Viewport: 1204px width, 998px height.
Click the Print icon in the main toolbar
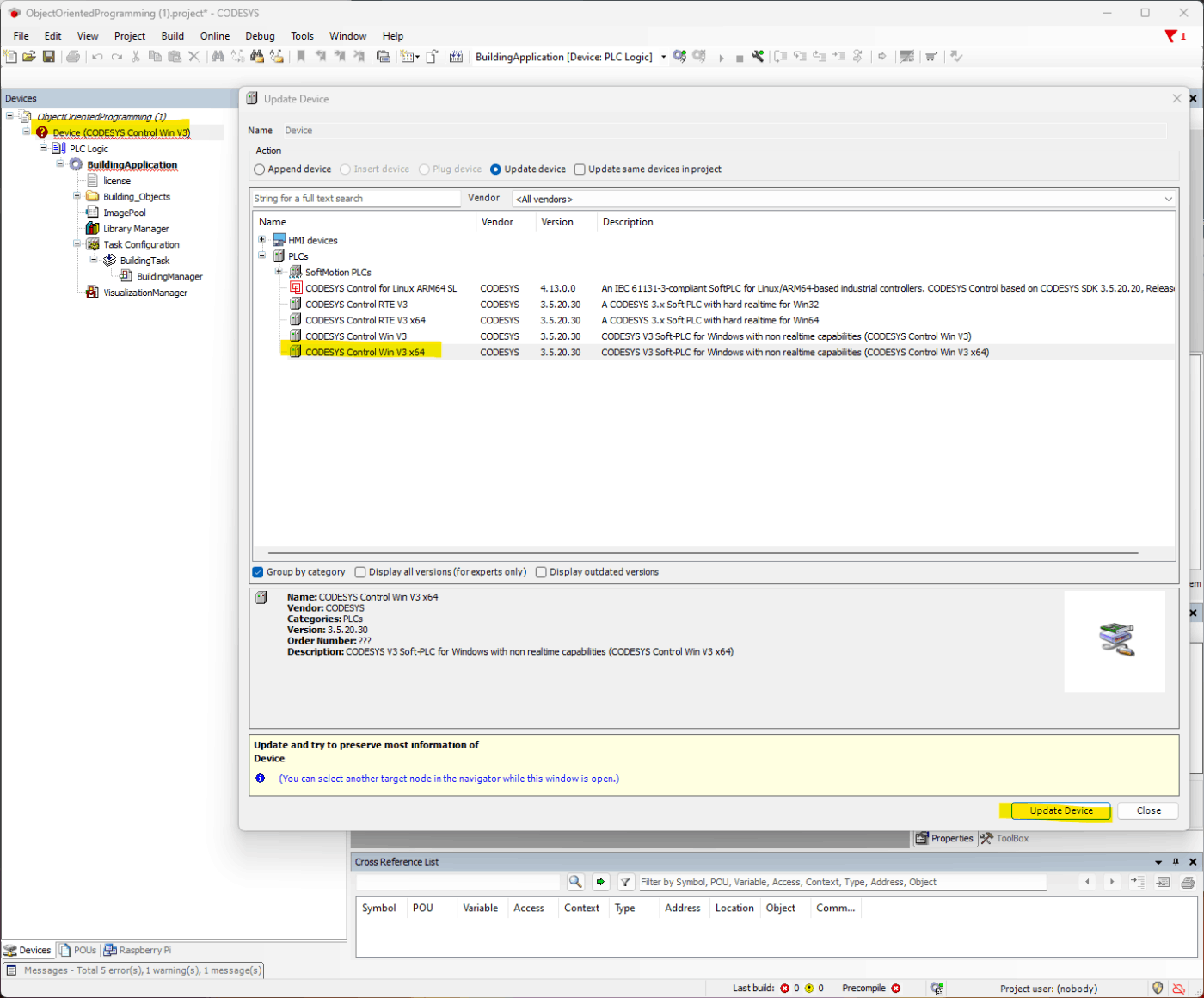pyautogui.click(x=73, y=57)
